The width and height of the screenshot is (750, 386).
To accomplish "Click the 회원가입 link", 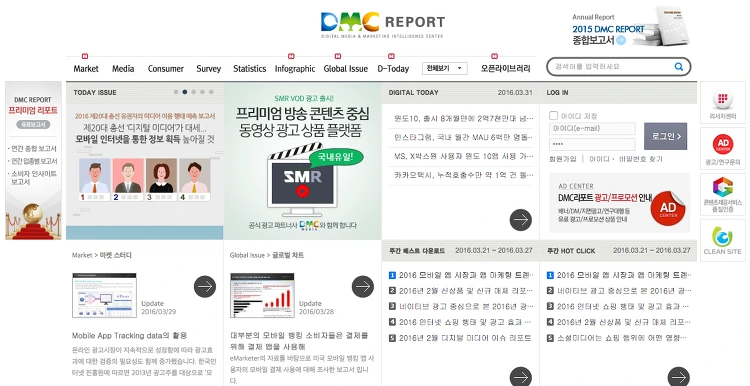I will pos(563,159).
